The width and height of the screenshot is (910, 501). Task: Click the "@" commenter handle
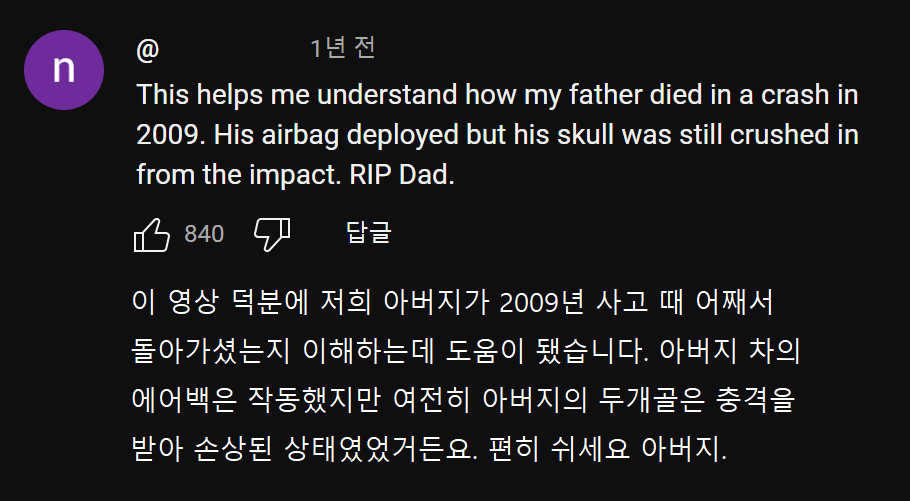(147, 49)
